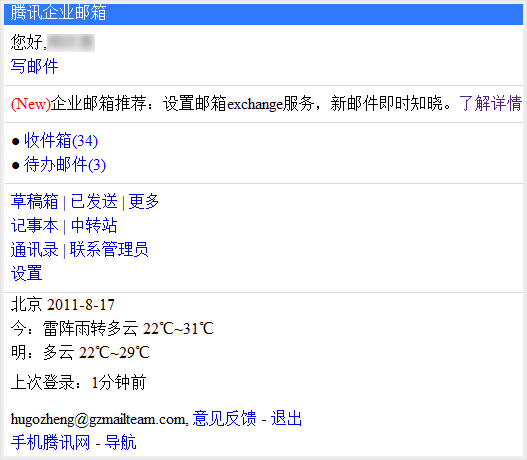Click 了解详情 in the exchange promotion
This screenshot has height=460, width=527.
[490, 103]
